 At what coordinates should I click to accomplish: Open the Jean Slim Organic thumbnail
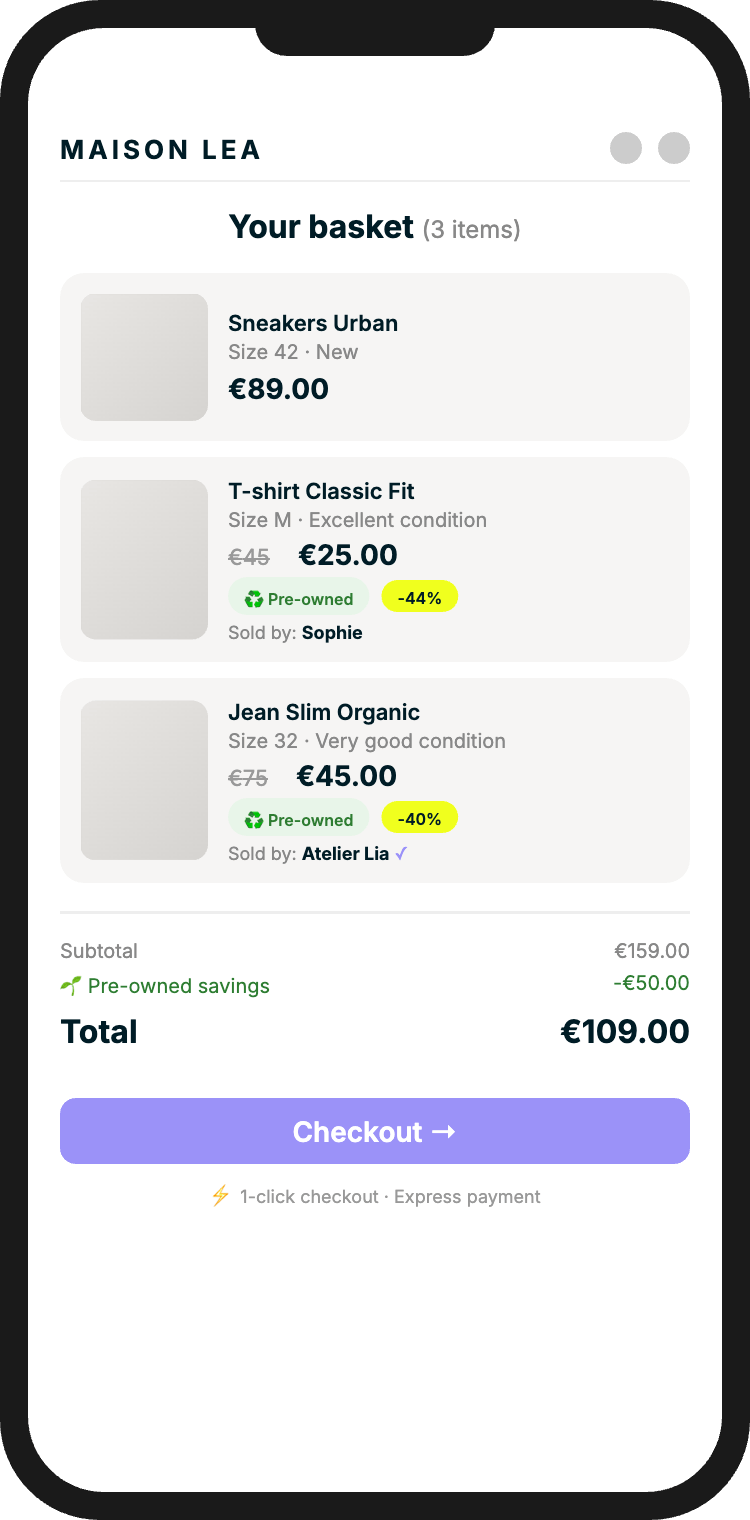click(x=144, y=780)
